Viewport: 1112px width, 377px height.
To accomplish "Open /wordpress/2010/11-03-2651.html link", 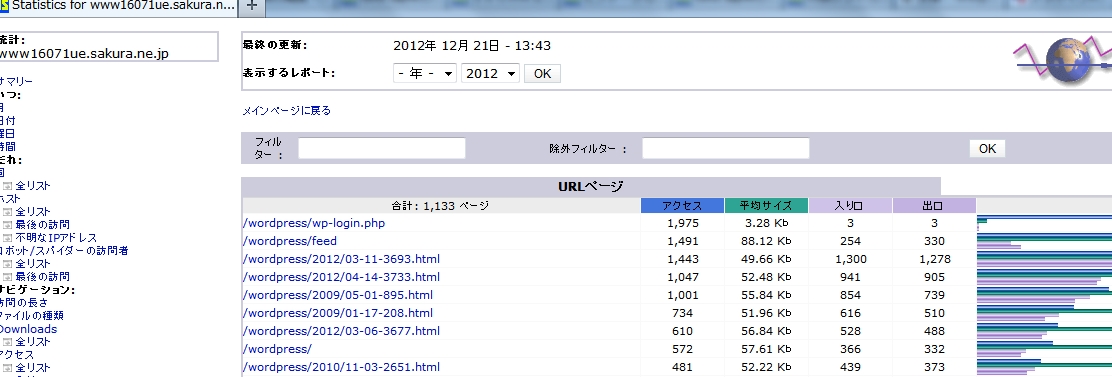I will pyautogui.click(x=341, y=367).
